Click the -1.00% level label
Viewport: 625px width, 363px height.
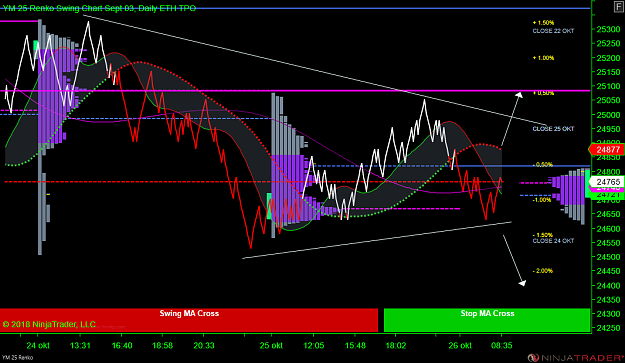pos(542,200)
